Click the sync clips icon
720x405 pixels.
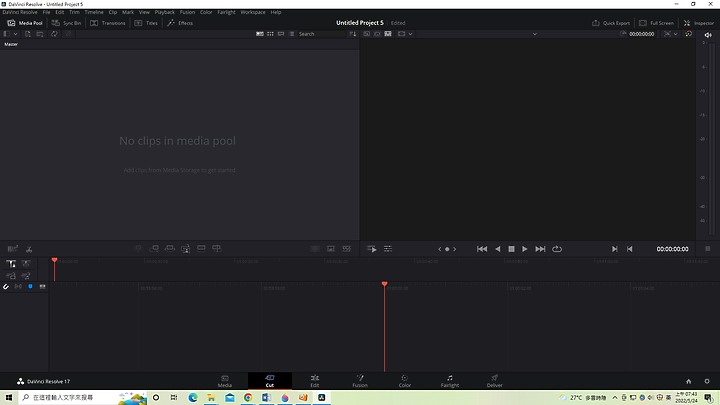click(x=54, y=34)
